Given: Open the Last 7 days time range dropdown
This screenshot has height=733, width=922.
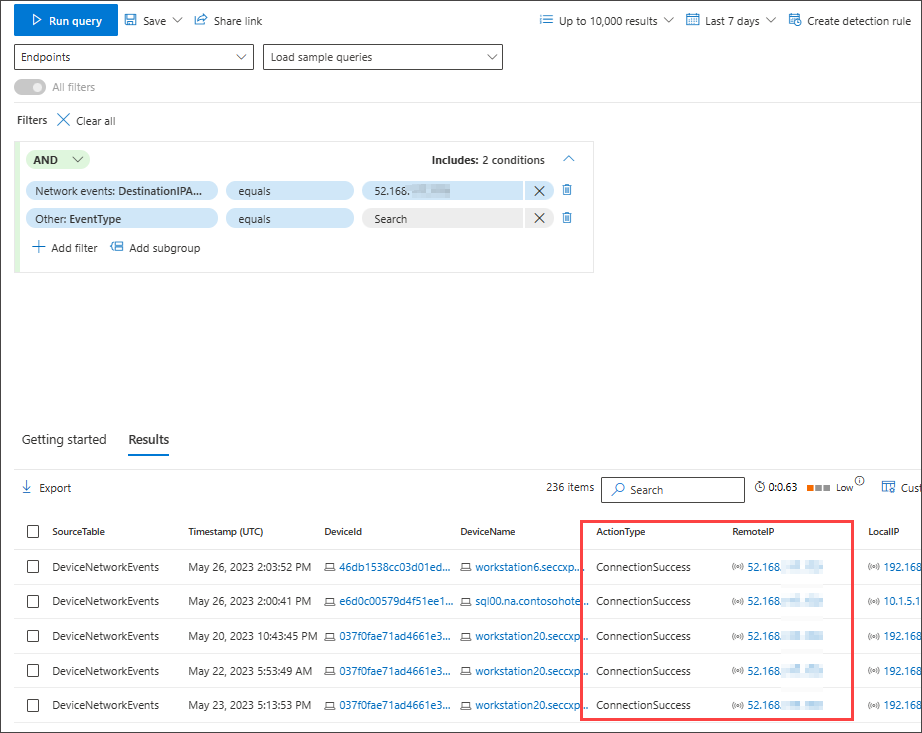Looking at the screenshot, I should click(x=730, y=19).
